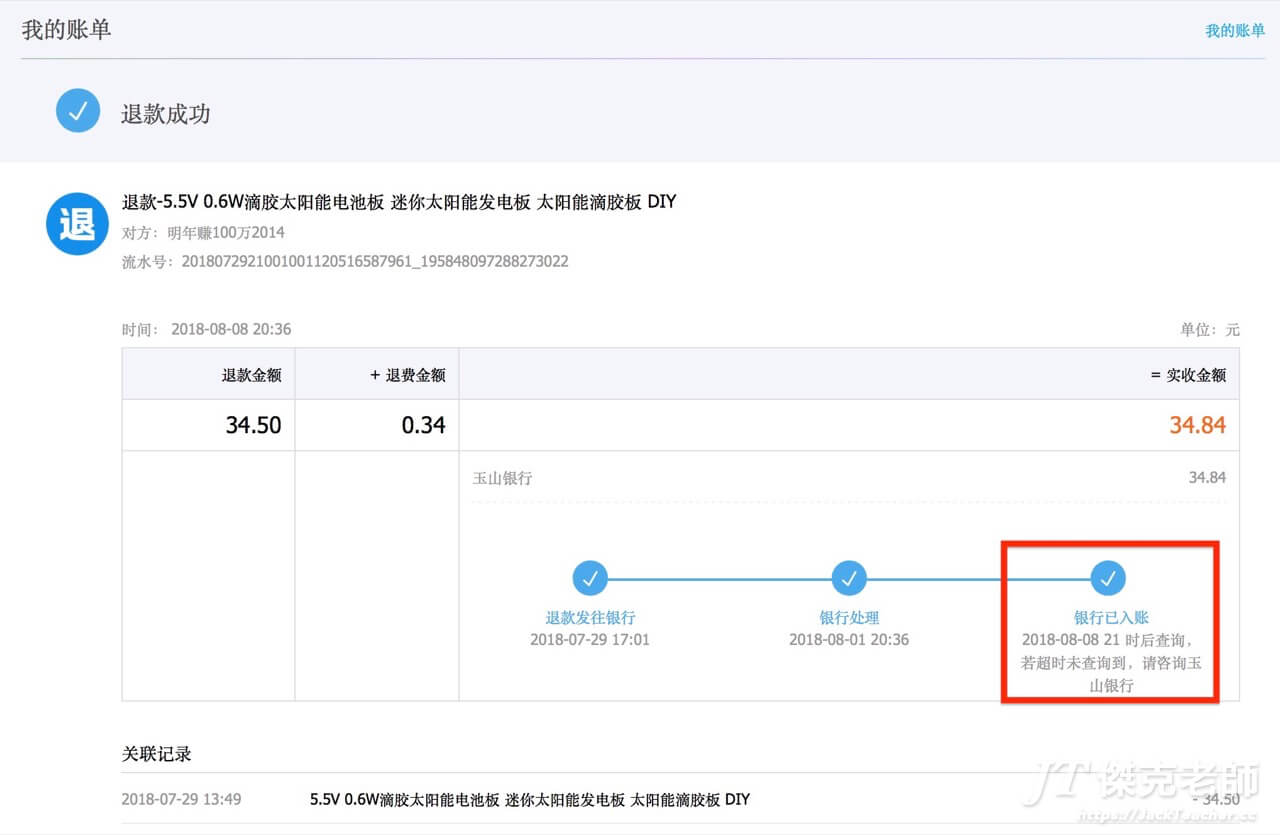Image resolution: width=1280 pixels, height=835 pixels.
Task: Click the orange total 34.84
Action: (x=1198, y=425)
